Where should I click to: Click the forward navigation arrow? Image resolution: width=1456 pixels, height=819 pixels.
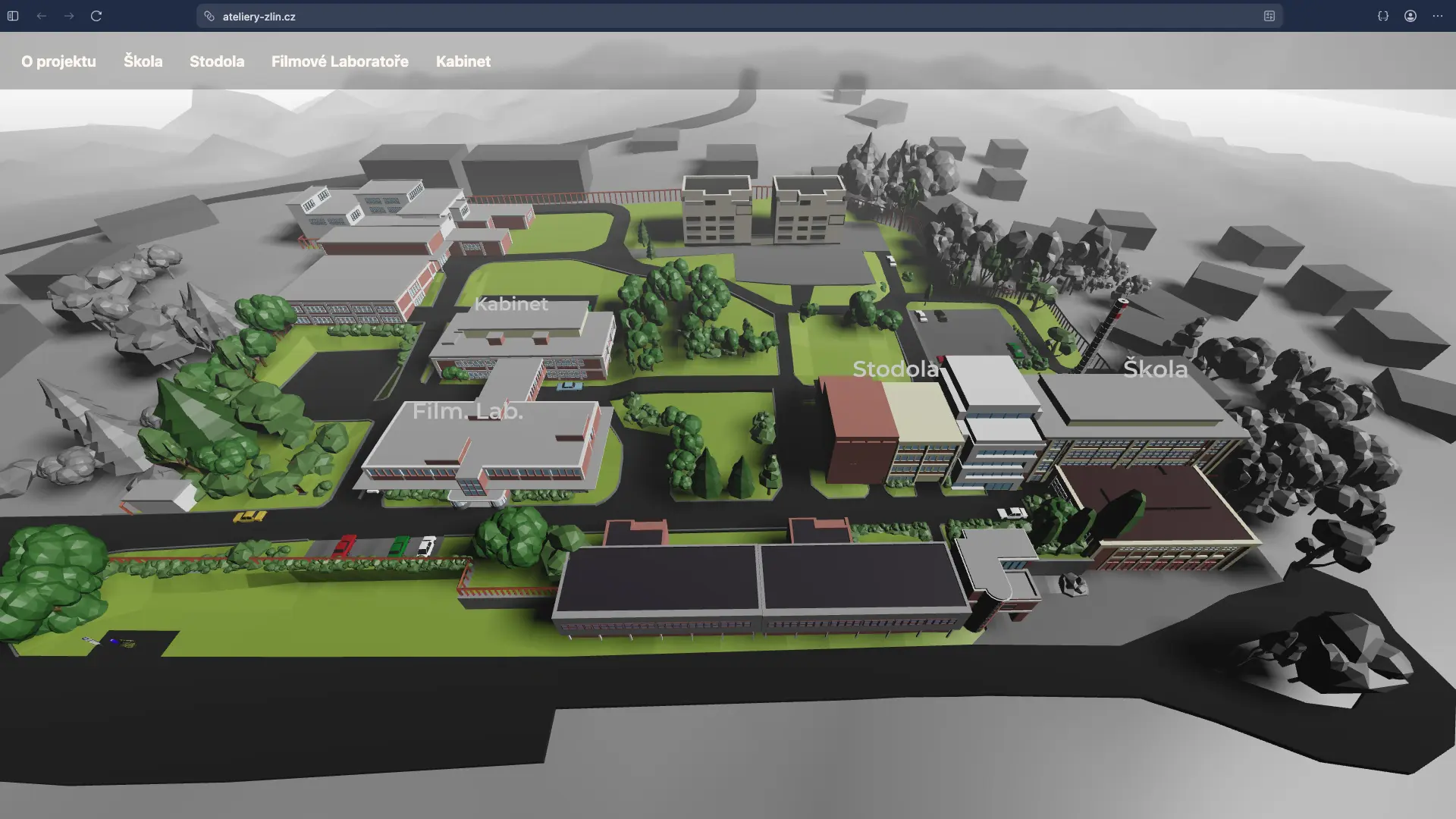69,16
